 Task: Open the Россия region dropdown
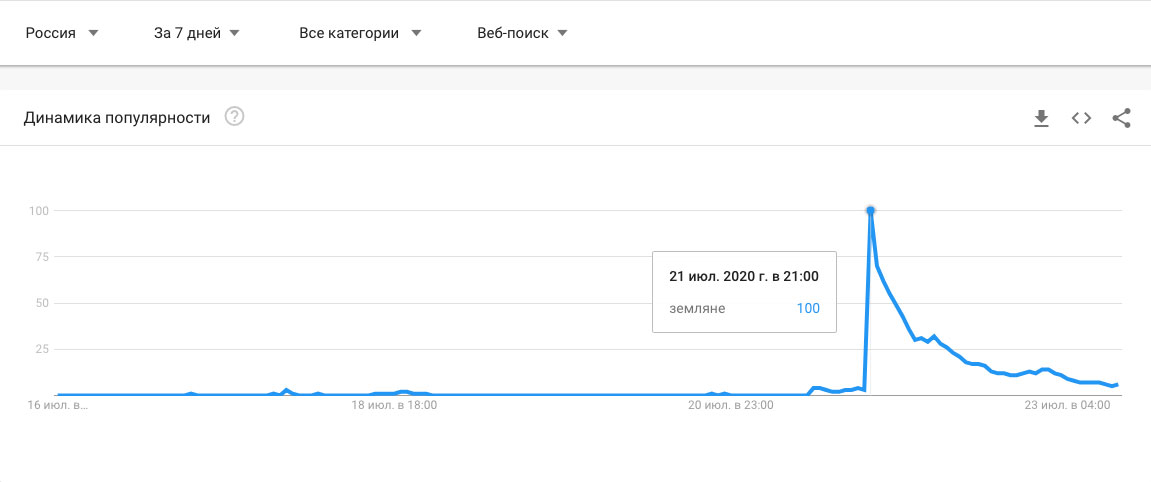62,33
